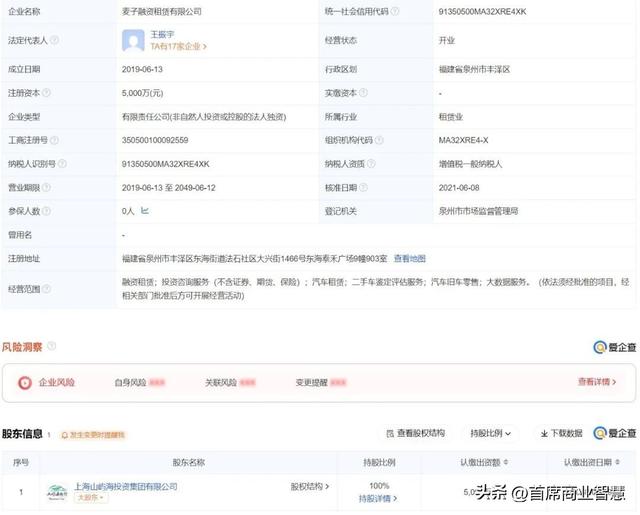
Task: Open the help icon next to 统一社会信用代码
Action: (395, 11)
